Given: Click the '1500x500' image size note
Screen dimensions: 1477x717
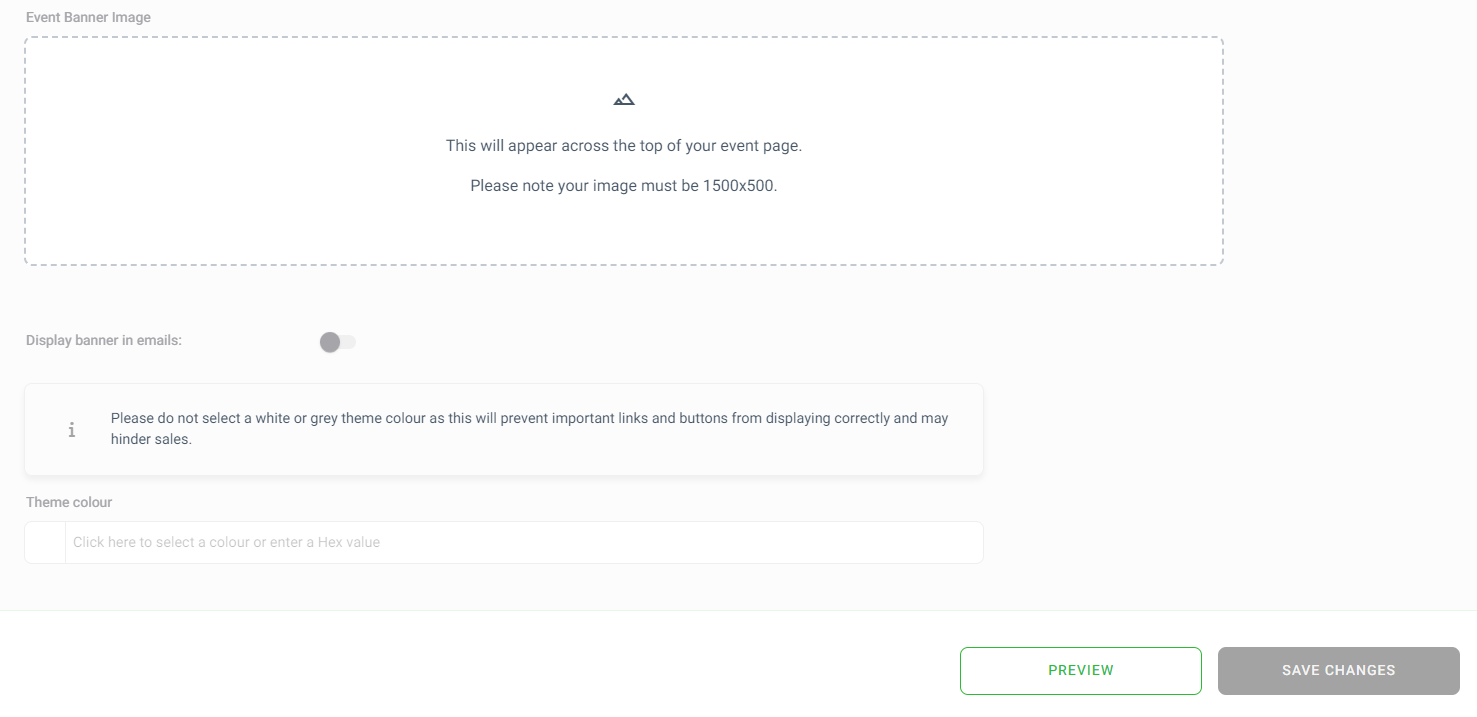Looking at the screenshot, I should pos(740,185).
